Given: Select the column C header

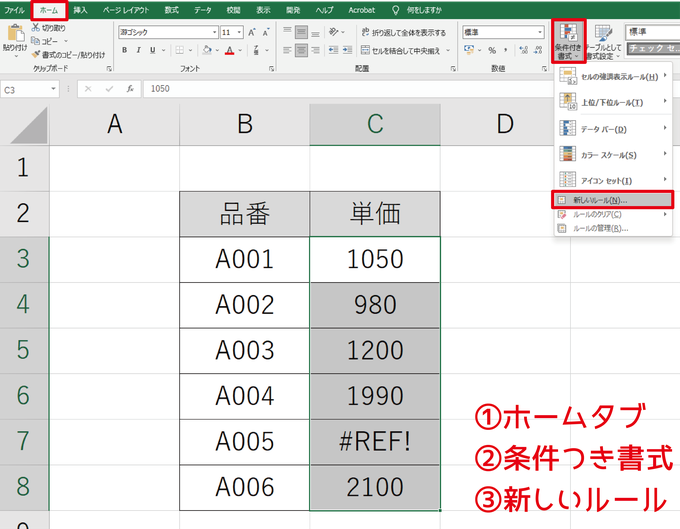Looking at the screenshot, I should (375, 124).
